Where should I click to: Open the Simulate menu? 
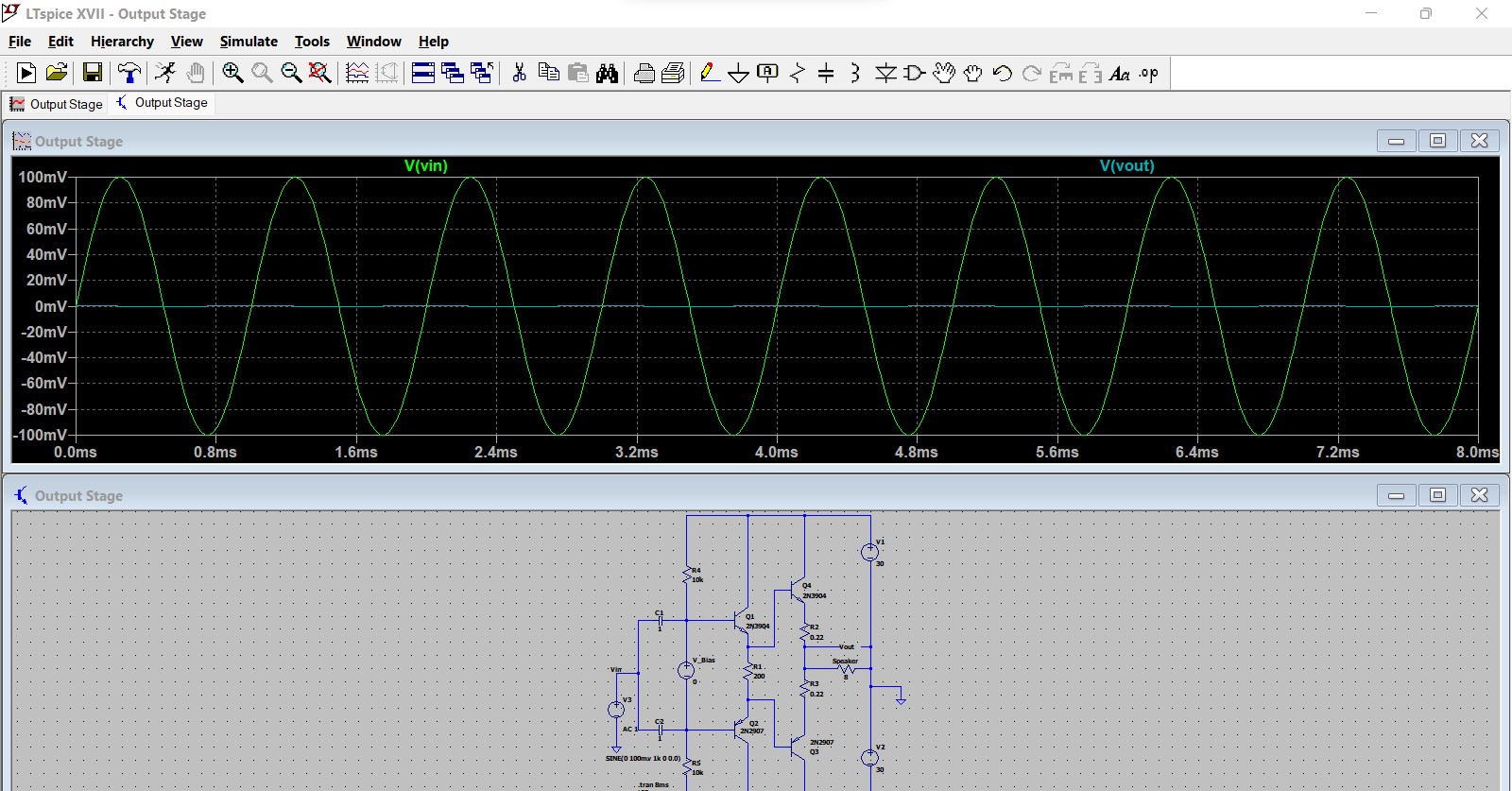point(249,42)
